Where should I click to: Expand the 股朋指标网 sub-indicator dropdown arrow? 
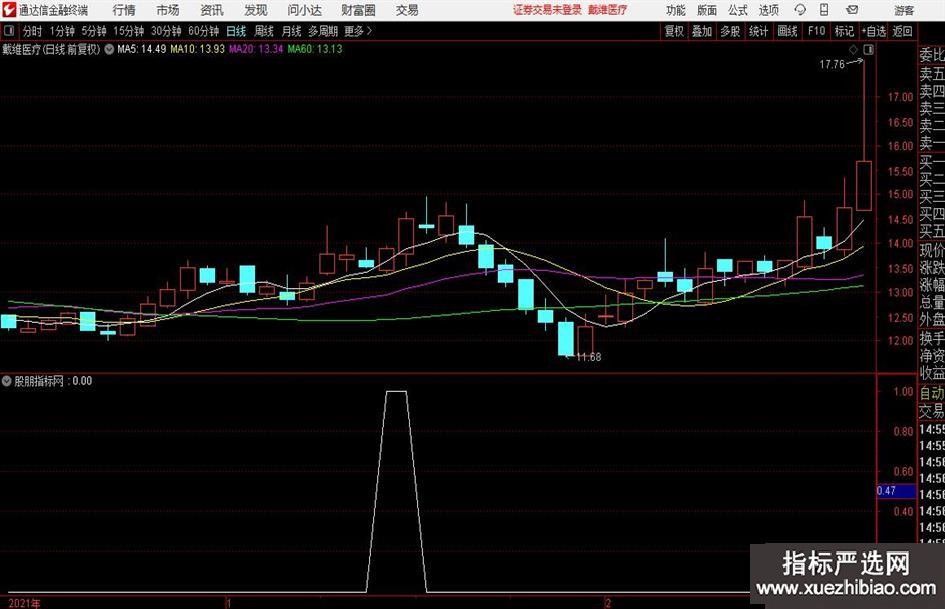[x=7, y=381]
